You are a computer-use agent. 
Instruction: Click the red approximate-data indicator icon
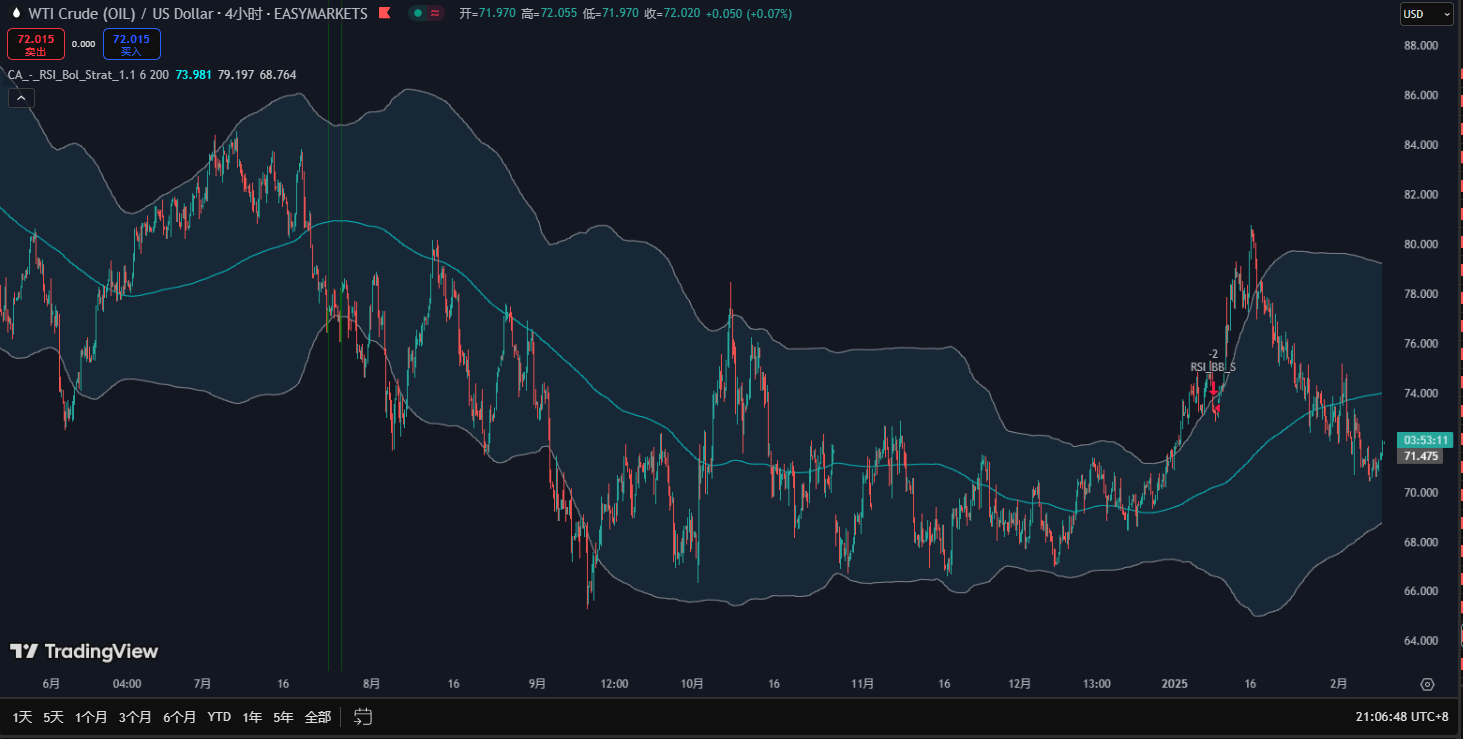pos(435,14)
